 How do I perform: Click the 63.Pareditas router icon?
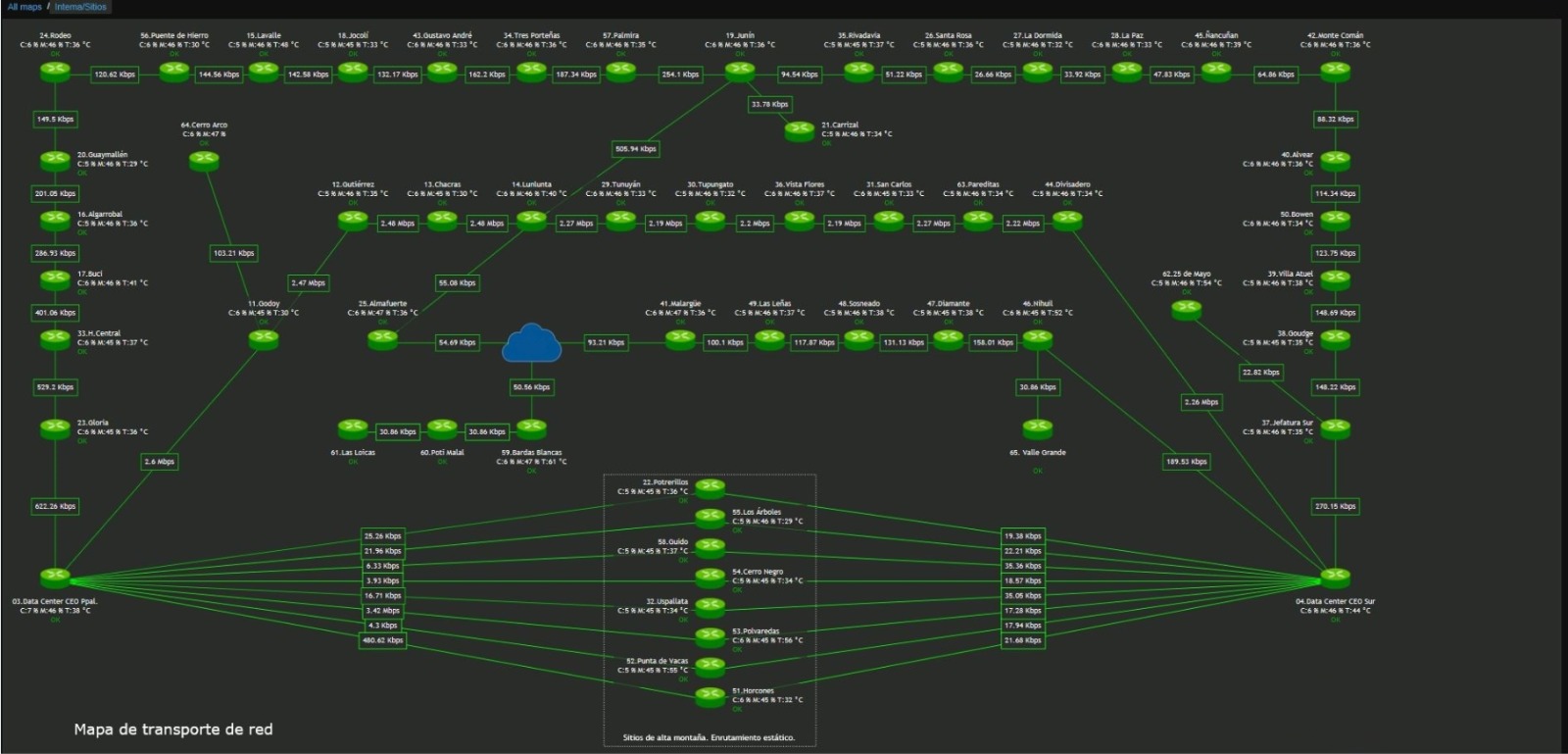(978, 221)
